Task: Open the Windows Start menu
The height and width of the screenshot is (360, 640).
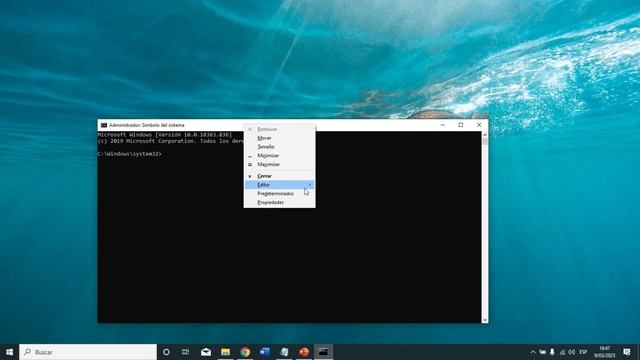Action: click(x=9, y=352)
